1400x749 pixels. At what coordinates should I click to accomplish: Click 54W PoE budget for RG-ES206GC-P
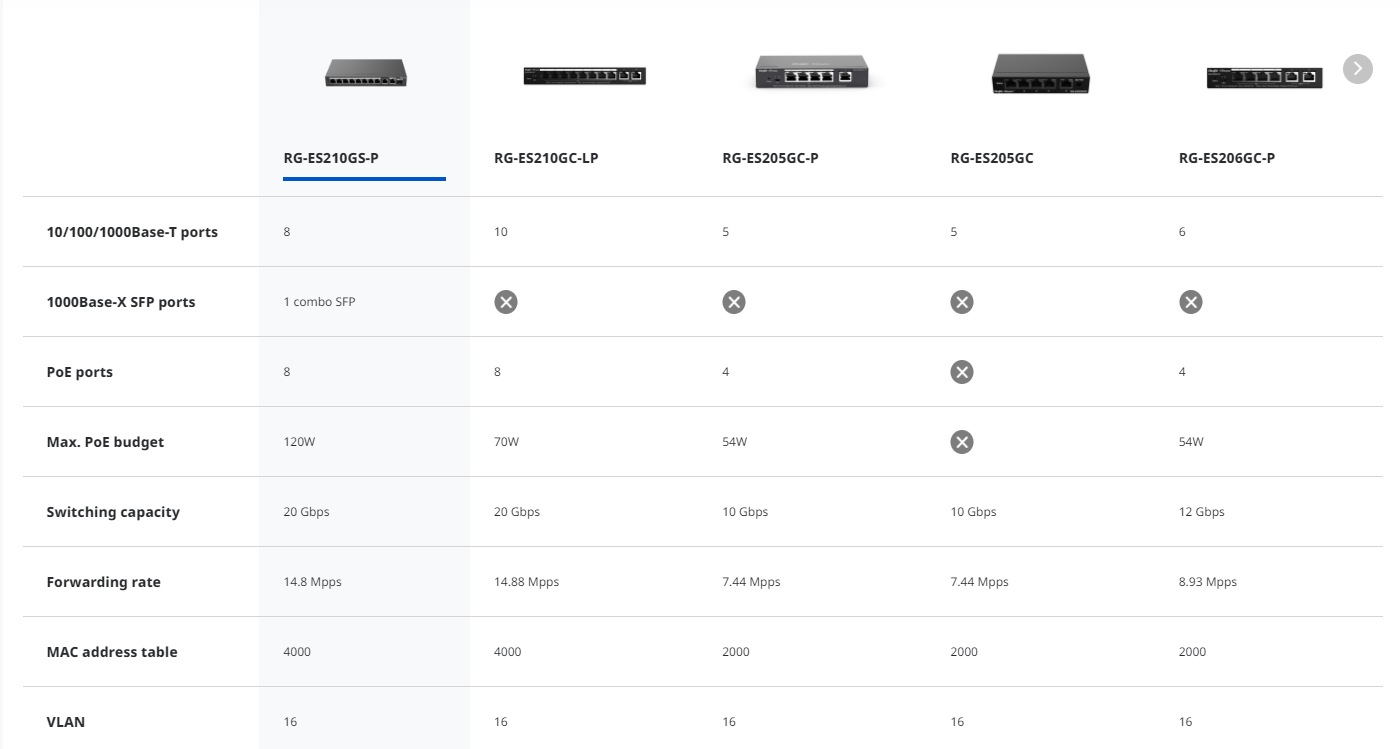[1191, 442]
